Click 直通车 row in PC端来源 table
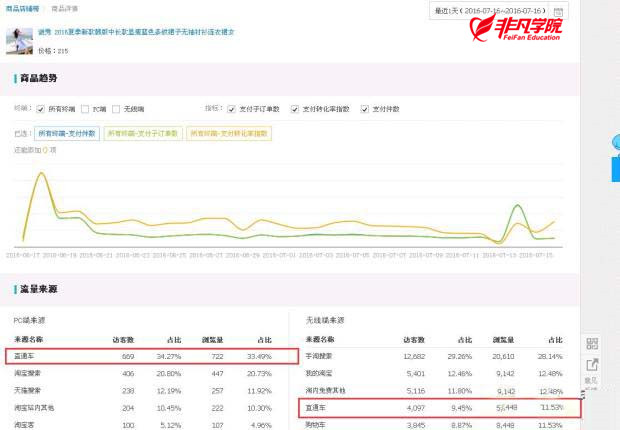The width and height of the screenshot is (620, 430). click(152, 356)
